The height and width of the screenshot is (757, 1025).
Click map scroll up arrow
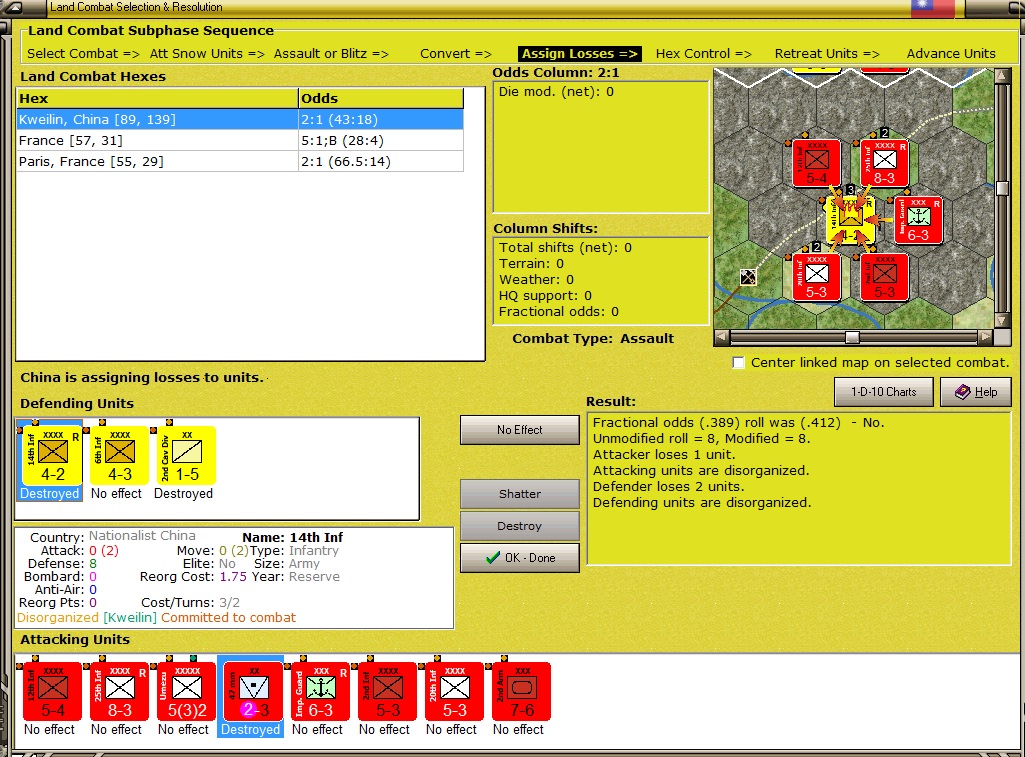coord(1002,76)
